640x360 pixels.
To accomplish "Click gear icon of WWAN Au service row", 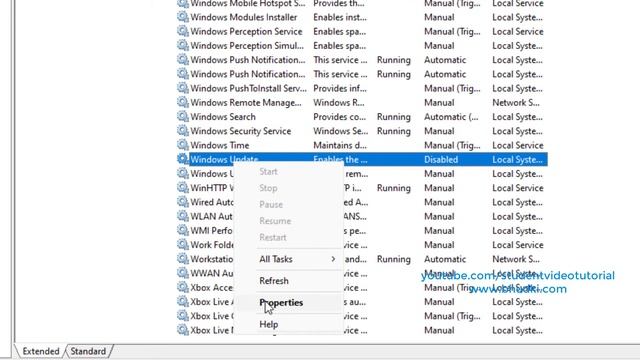I will click(182, 273).
